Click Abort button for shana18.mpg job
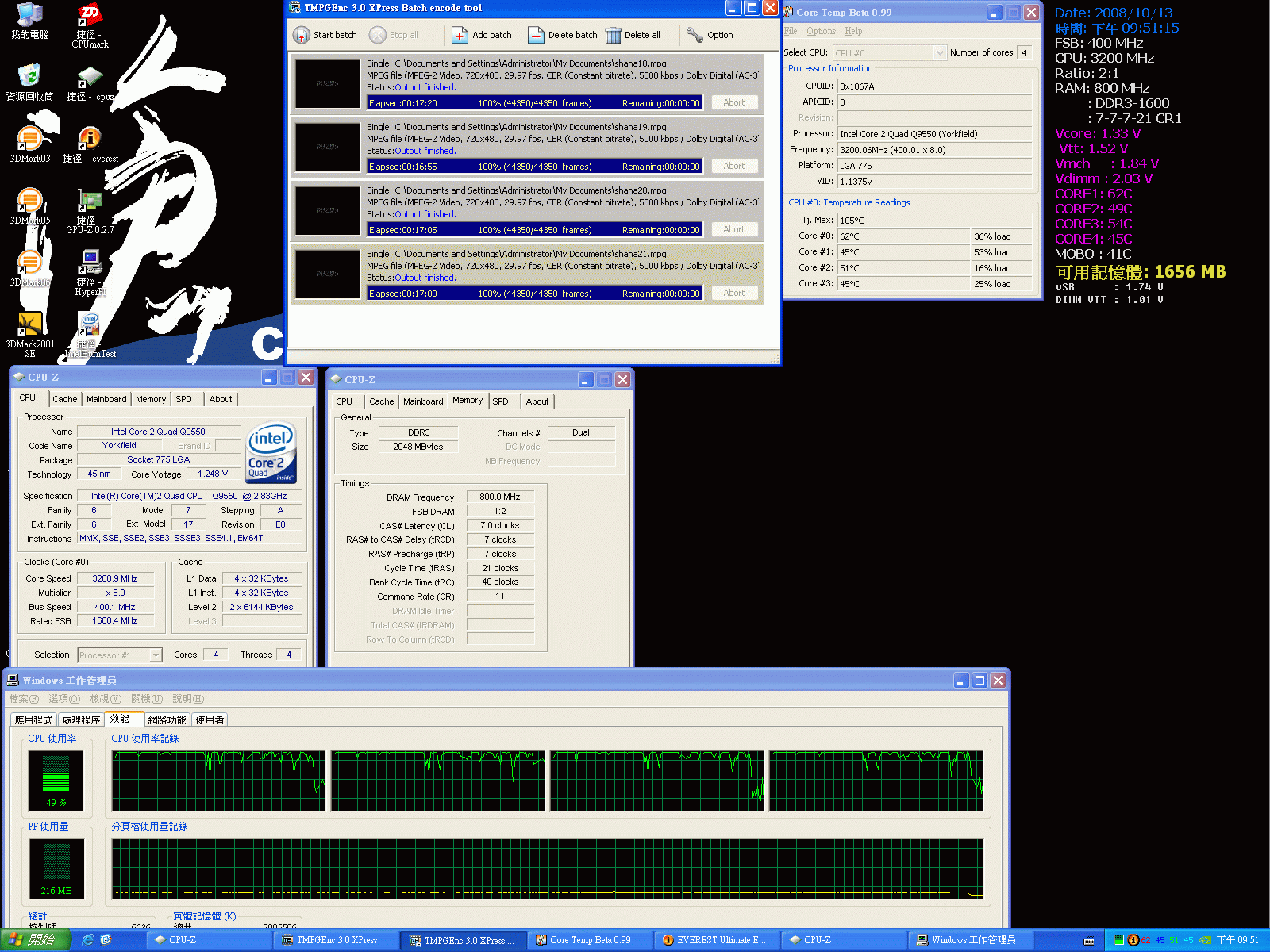The height and width of the screenshot is (952, 1270). click(733, 102)
